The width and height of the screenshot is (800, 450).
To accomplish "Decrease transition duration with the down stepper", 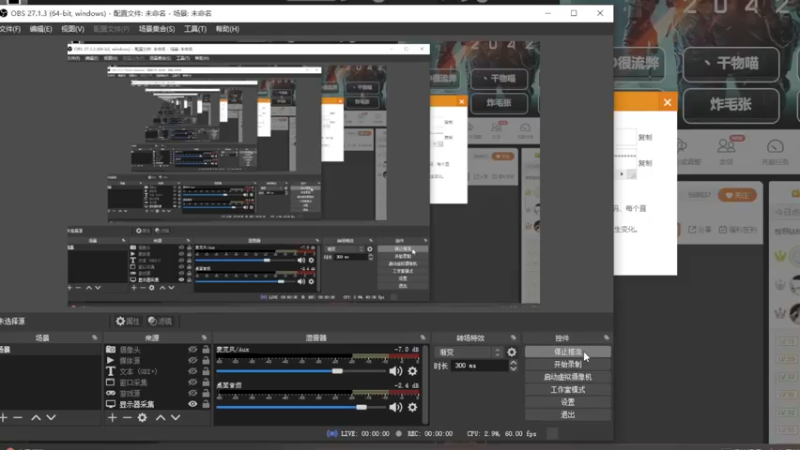I will coord(513,368).
